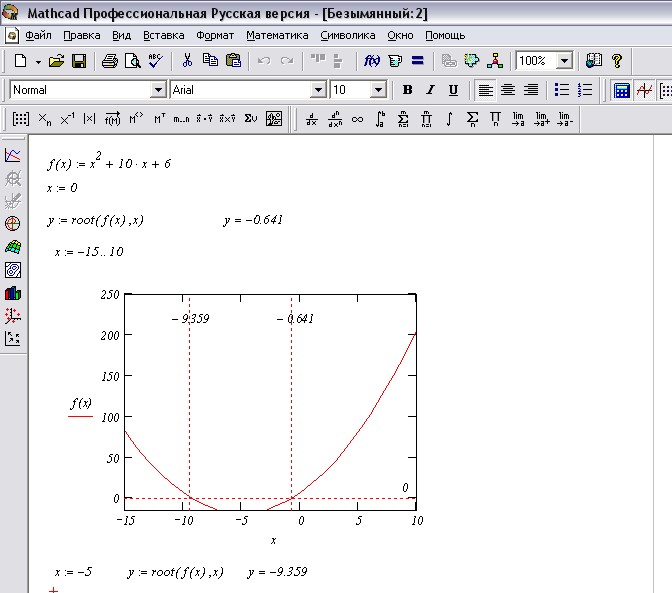The height and width of the screenshot is (593, 672).
Task: Click the Open folder icon
Action: coord(56,61)
